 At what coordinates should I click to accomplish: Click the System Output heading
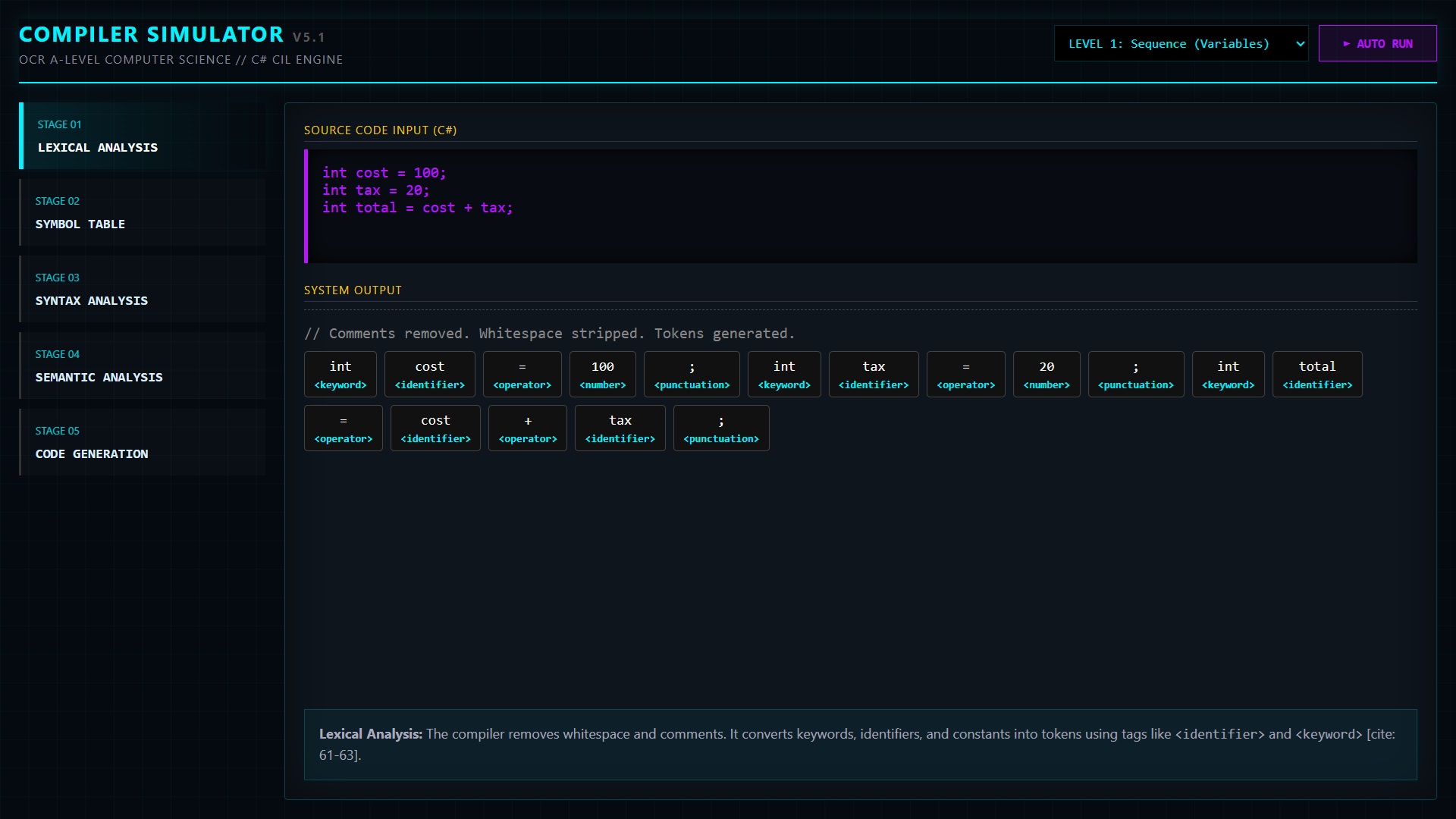(352, 289)
